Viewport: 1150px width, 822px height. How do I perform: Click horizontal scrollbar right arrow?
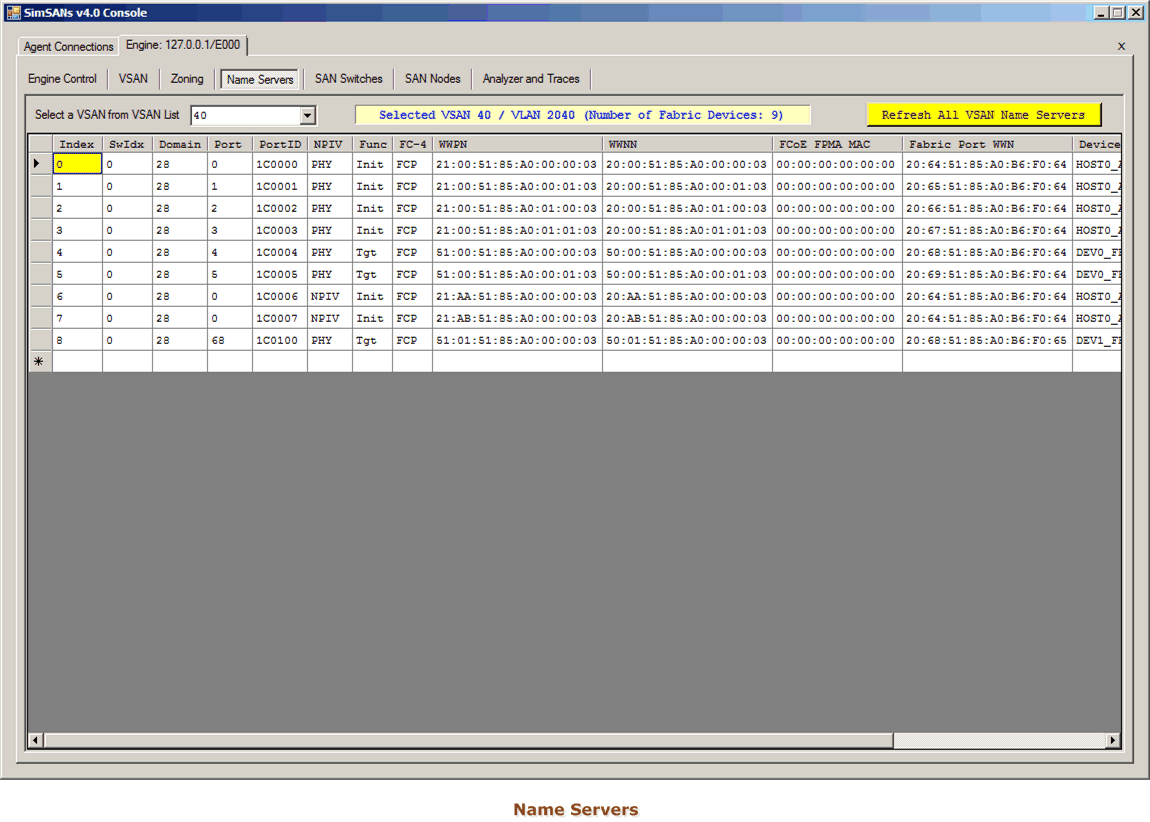[x=1113, y=741]
